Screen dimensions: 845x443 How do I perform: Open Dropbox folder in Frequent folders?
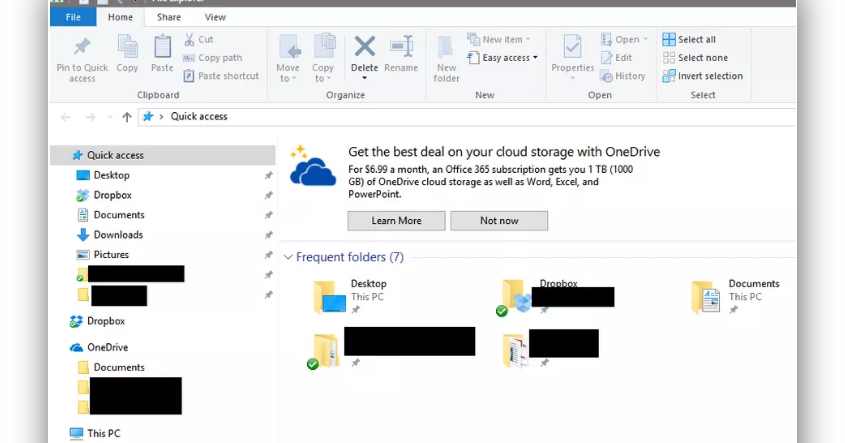pyautogui.click(x=555, y=296)
